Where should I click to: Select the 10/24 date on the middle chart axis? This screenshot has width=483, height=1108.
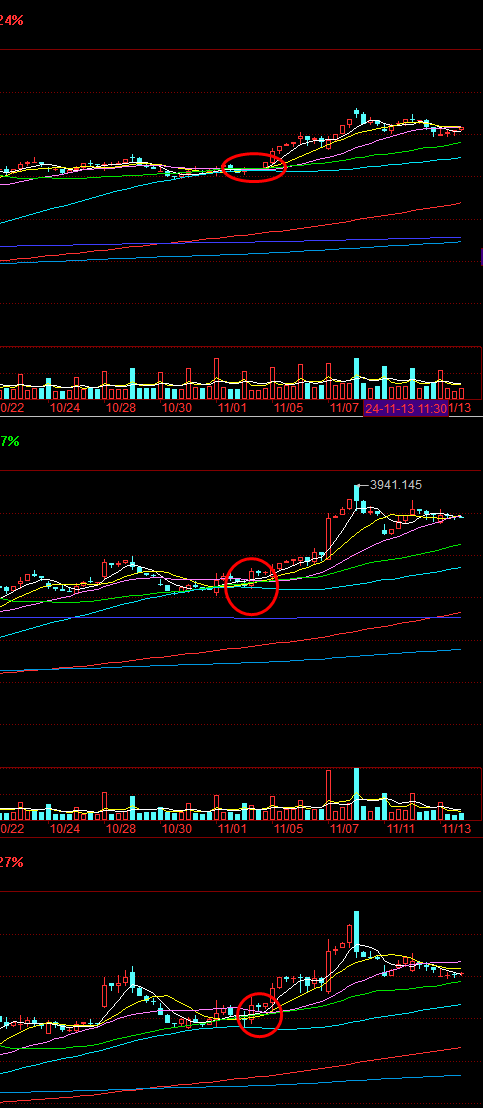click(x=65, y=828)
